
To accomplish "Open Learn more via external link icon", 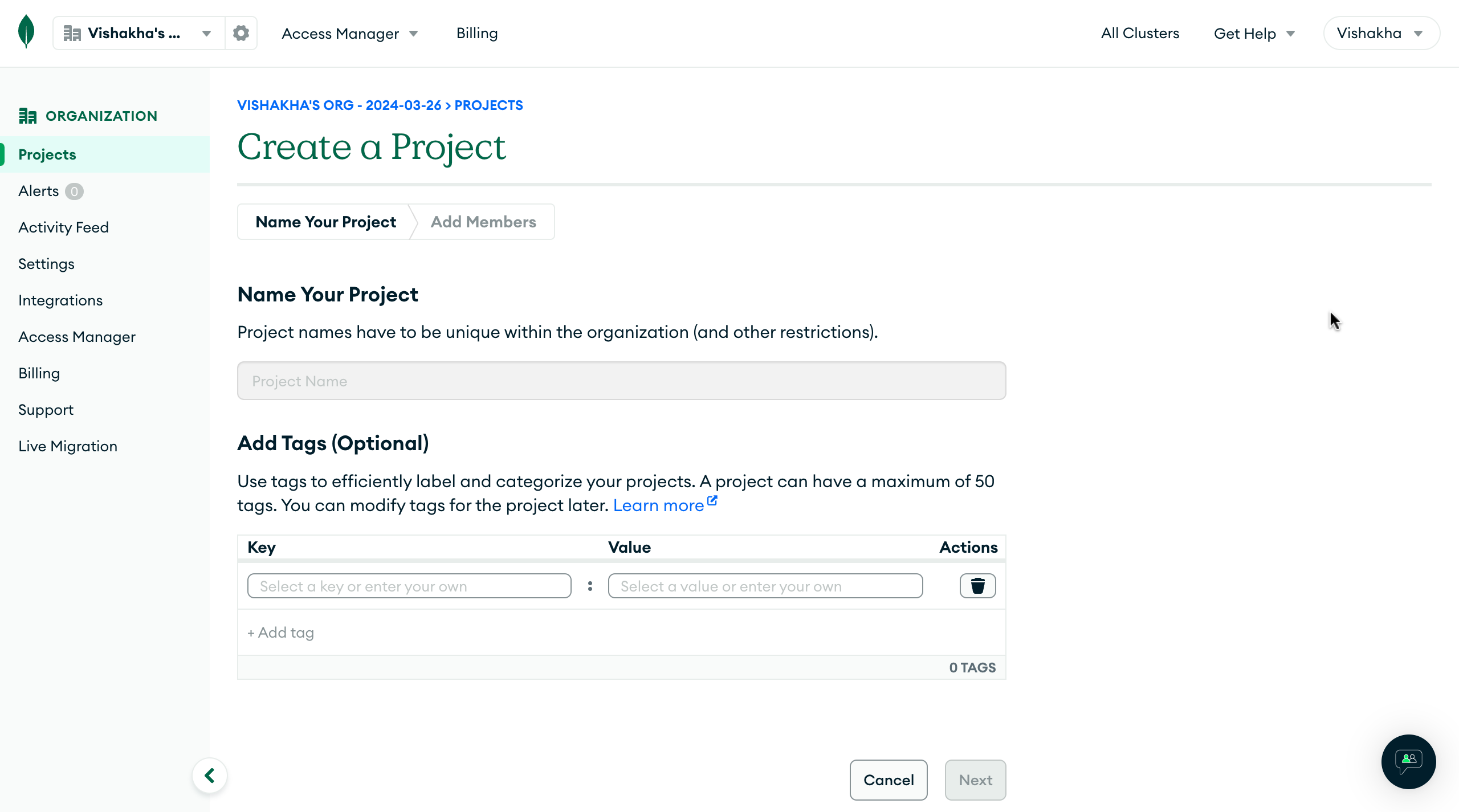I will point(711,500).
